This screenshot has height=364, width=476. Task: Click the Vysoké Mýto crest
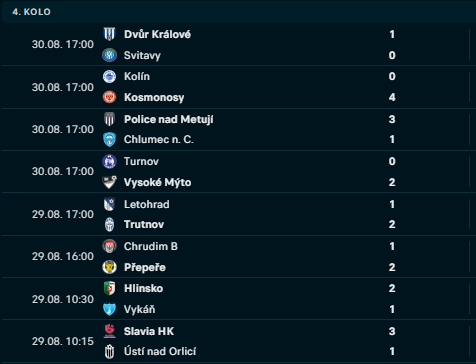[109, 182]
